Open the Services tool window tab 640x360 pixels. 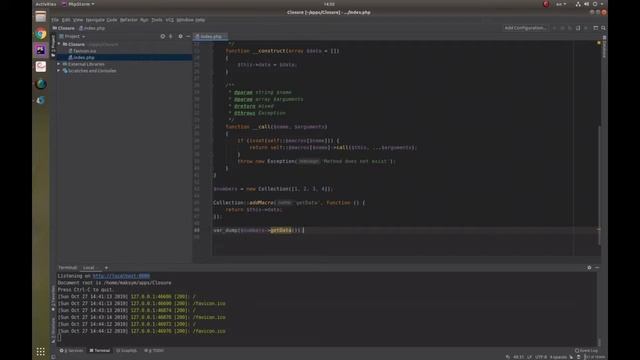pos(71,351)
